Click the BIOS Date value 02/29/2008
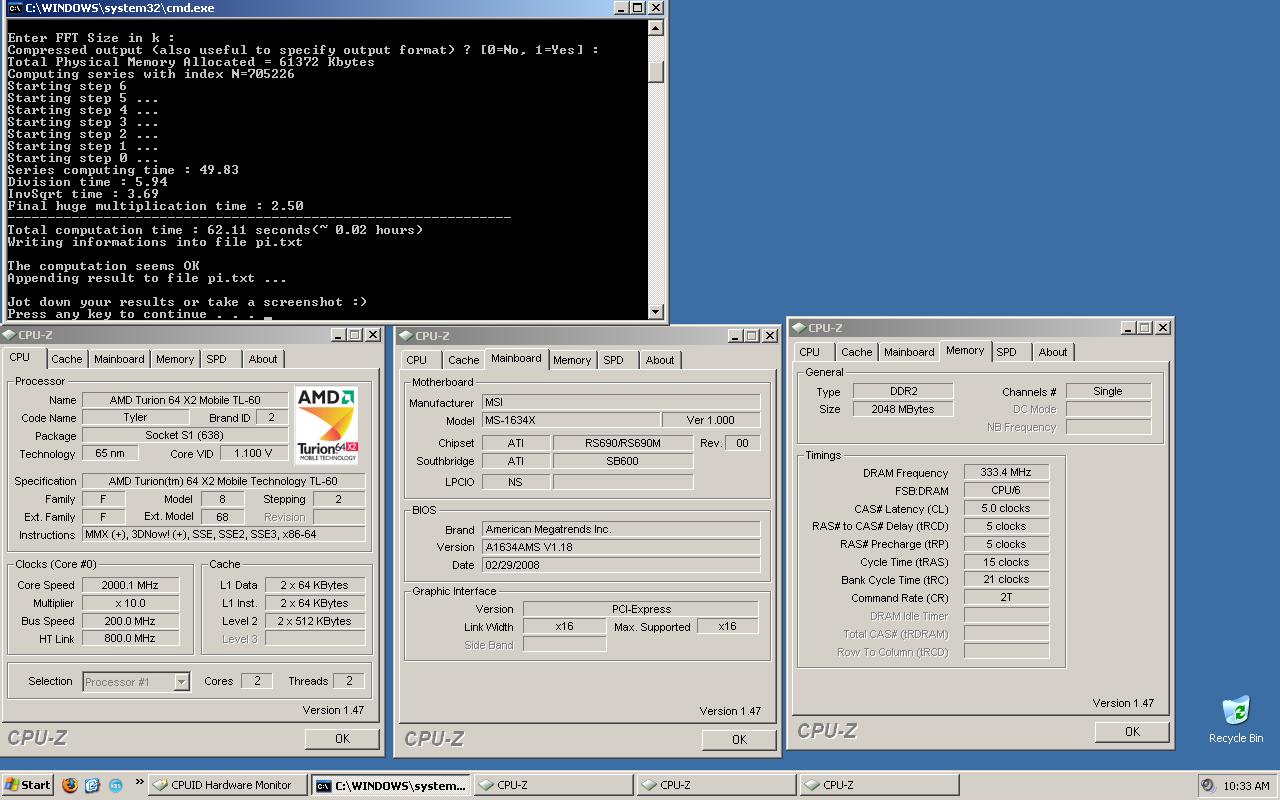The image size is (1280, 800). 620,565
